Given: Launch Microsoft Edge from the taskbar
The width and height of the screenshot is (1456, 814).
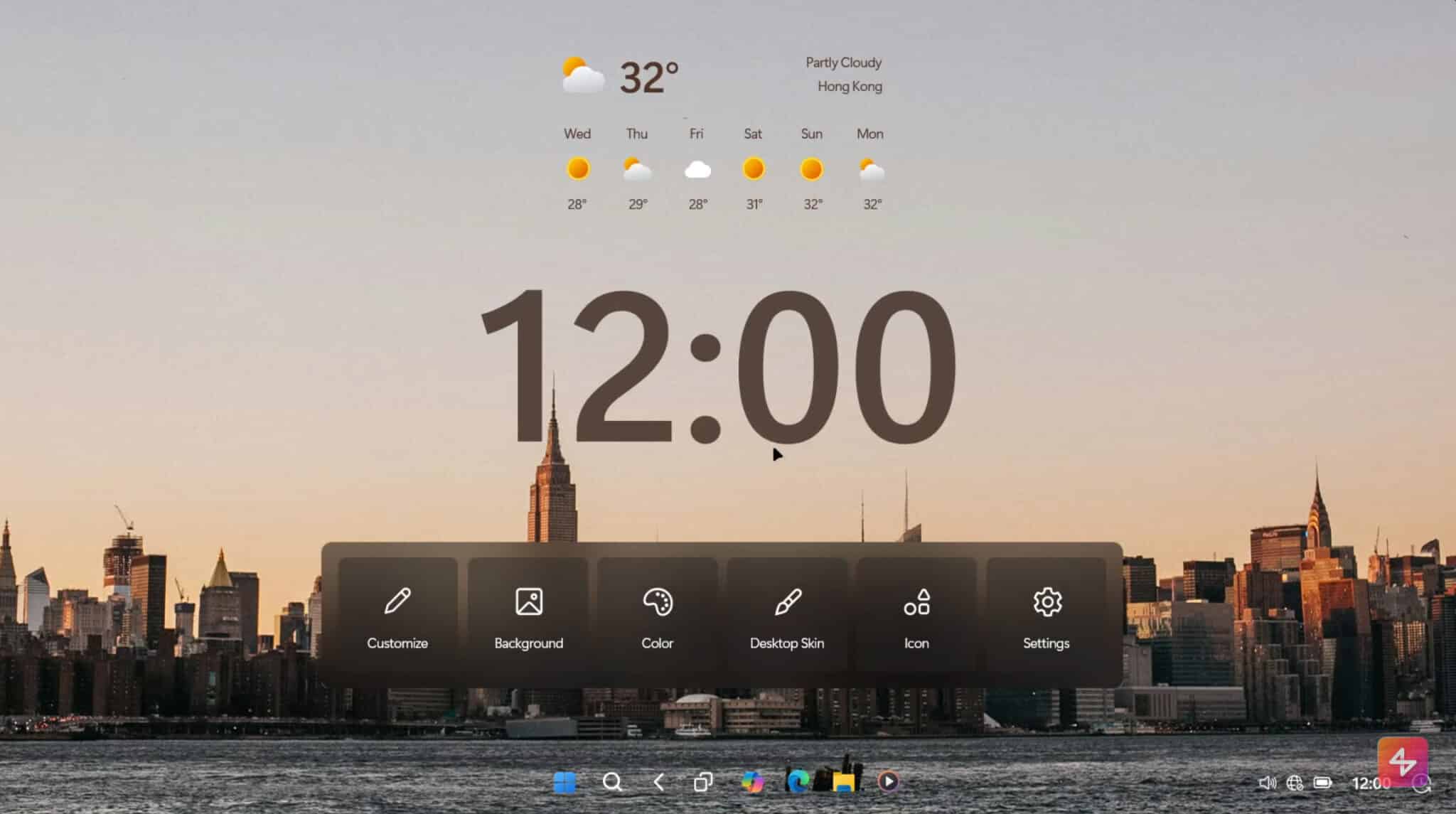Looking at the screenshot, I should pyautogui.click(x=798, y=781).
